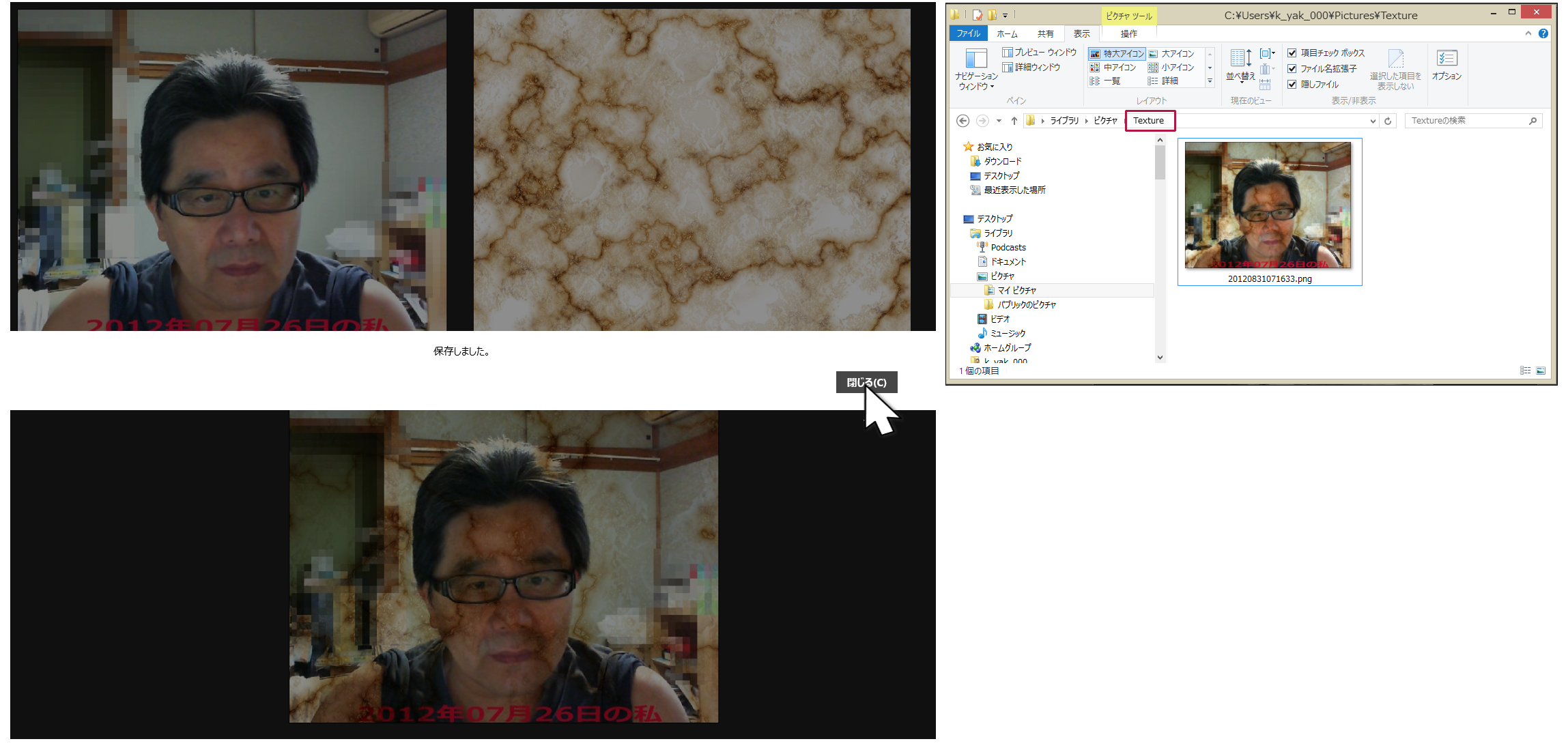Viewport: 1568px width, 750px height.
Task: Open the 並べ替え sort dropdown
Action: tap(1240, 66)
